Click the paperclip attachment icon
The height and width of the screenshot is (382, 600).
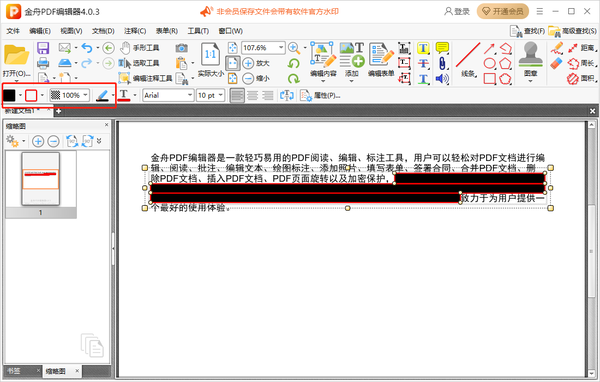click(x=442, y=64)
